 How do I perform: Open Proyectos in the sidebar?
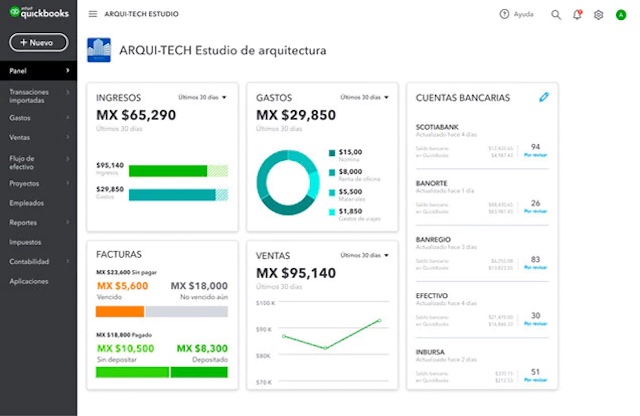(24, 183)
